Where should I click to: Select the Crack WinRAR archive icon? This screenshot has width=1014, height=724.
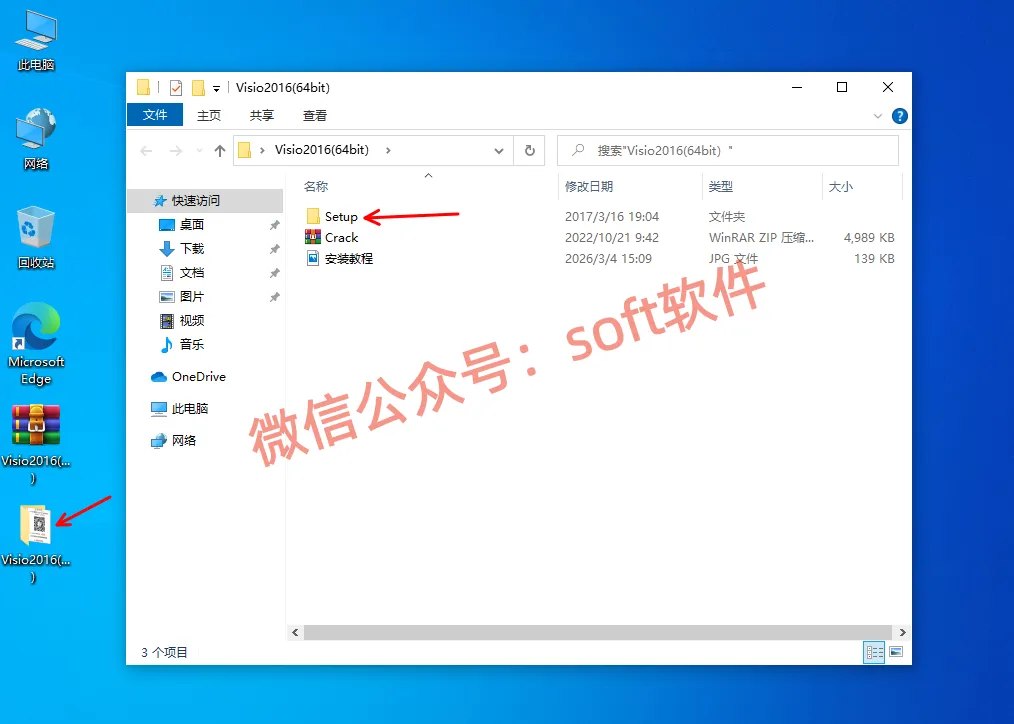313,237
